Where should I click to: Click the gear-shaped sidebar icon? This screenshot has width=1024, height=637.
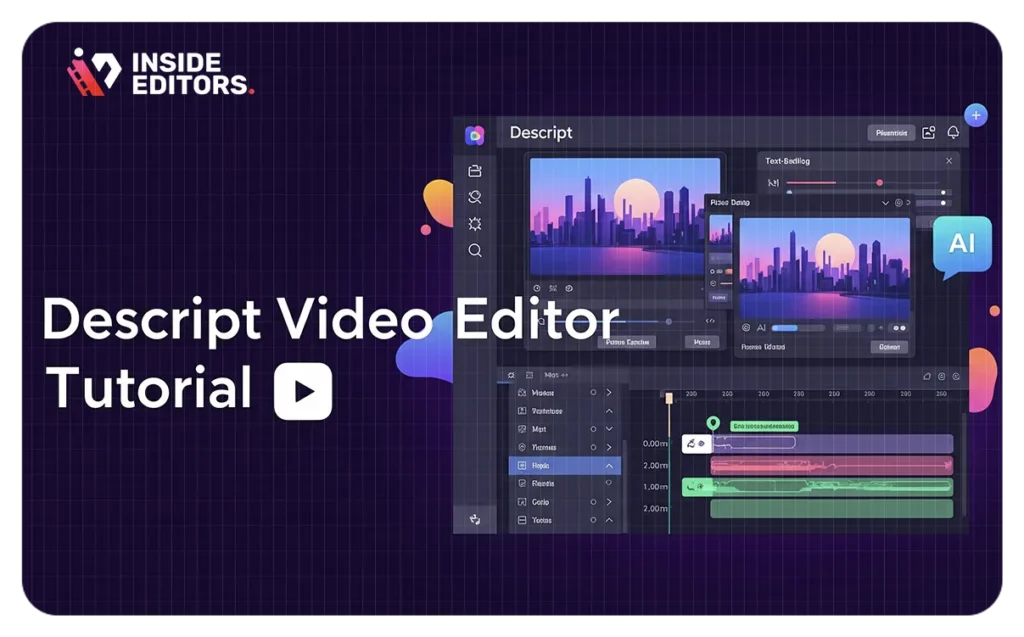point(475,224)
